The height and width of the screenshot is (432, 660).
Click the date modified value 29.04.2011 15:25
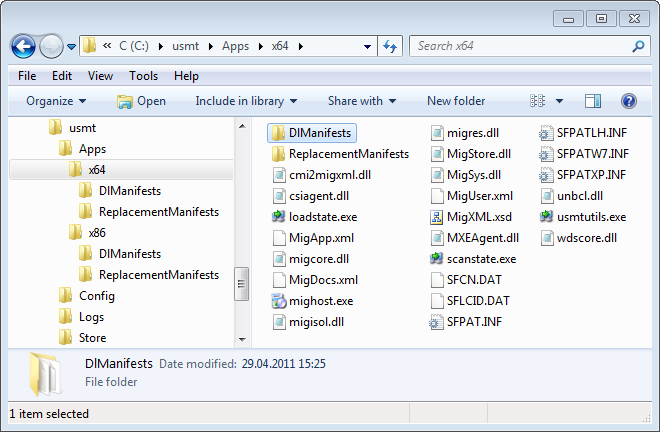(x=283, y=363)
